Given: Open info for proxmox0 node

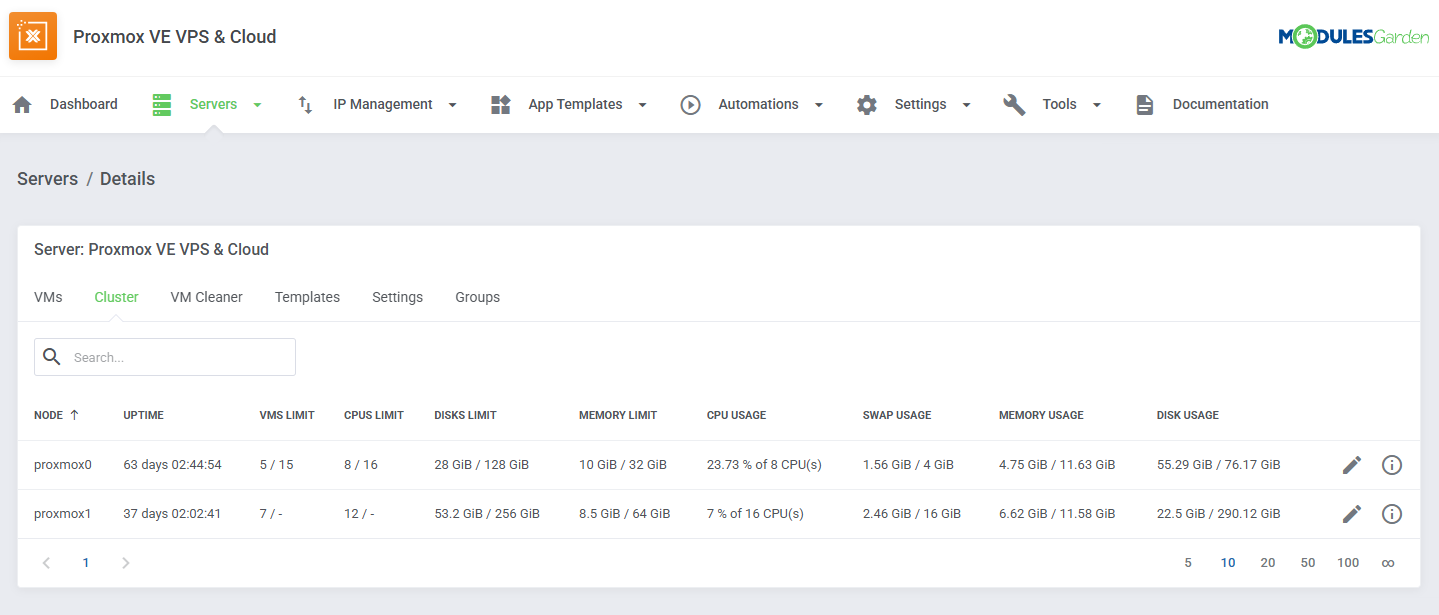Looking at the screenshot, I should 1392,465.
